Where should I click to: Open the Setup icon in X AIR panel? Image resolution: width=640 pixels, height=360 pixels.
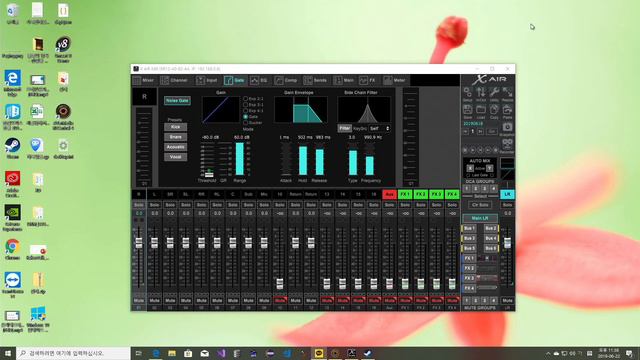point(468,94)
